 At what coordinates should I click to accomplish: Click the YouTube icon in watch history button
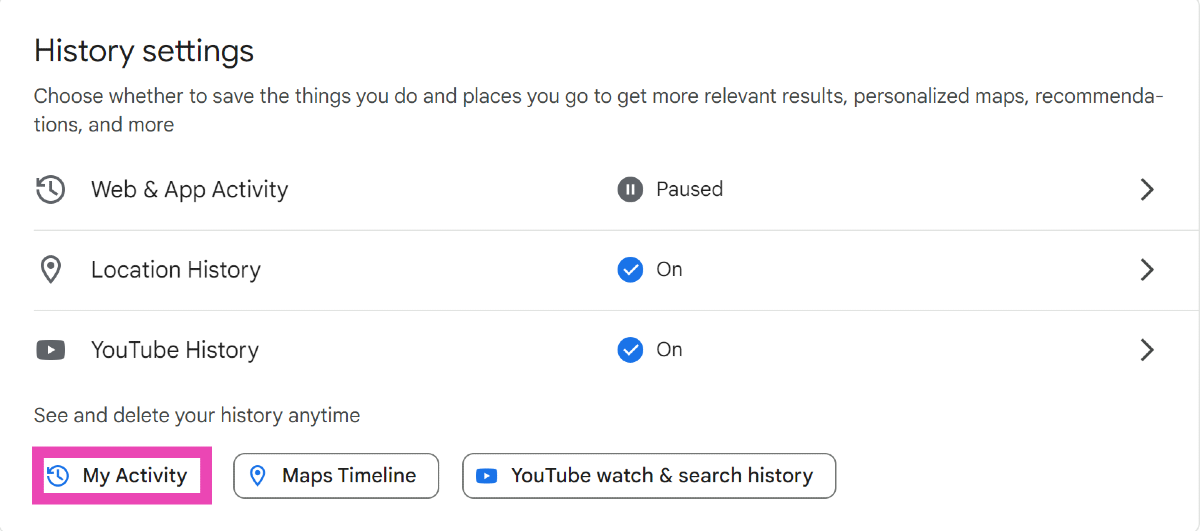[487, 476]
